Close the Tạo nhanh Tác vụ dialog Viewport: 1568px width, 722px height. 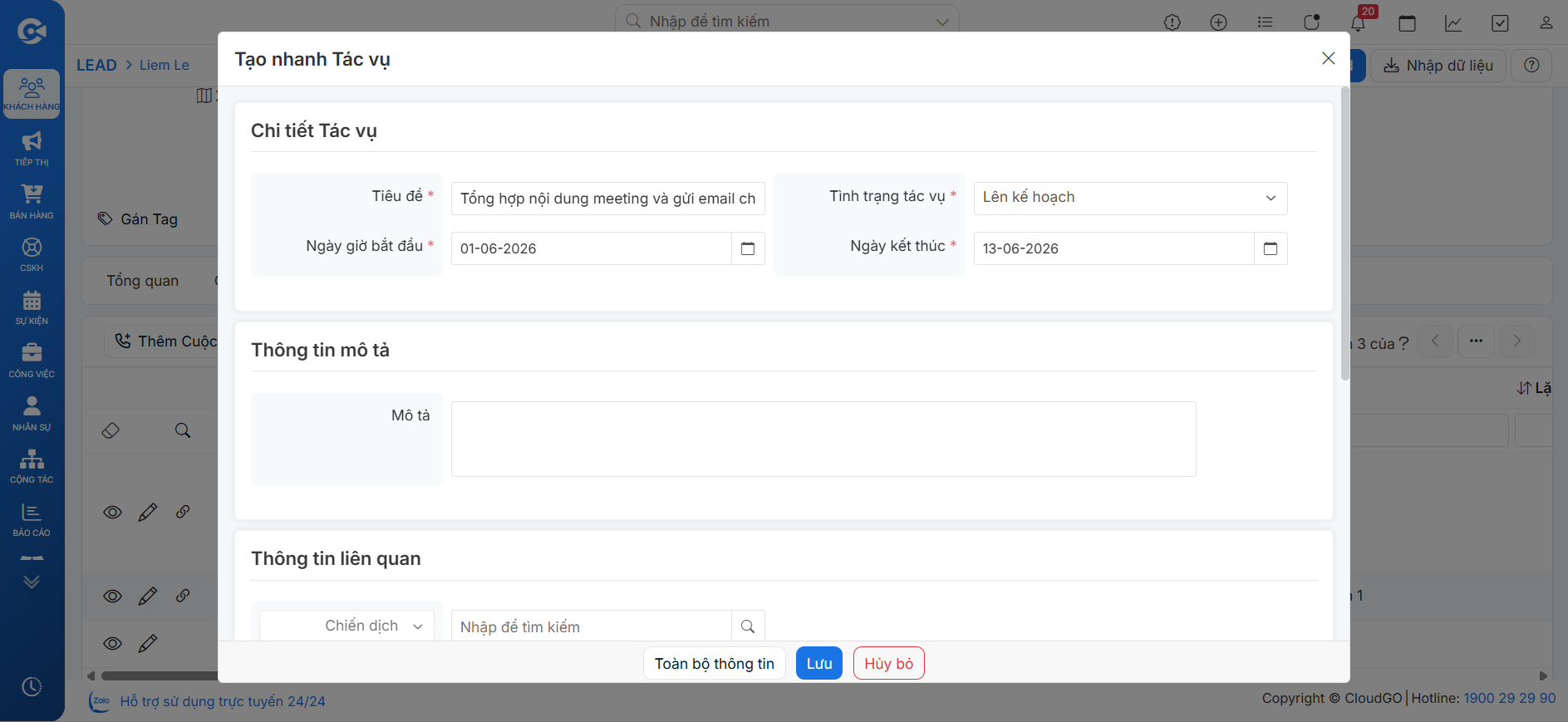[1328, 58]
